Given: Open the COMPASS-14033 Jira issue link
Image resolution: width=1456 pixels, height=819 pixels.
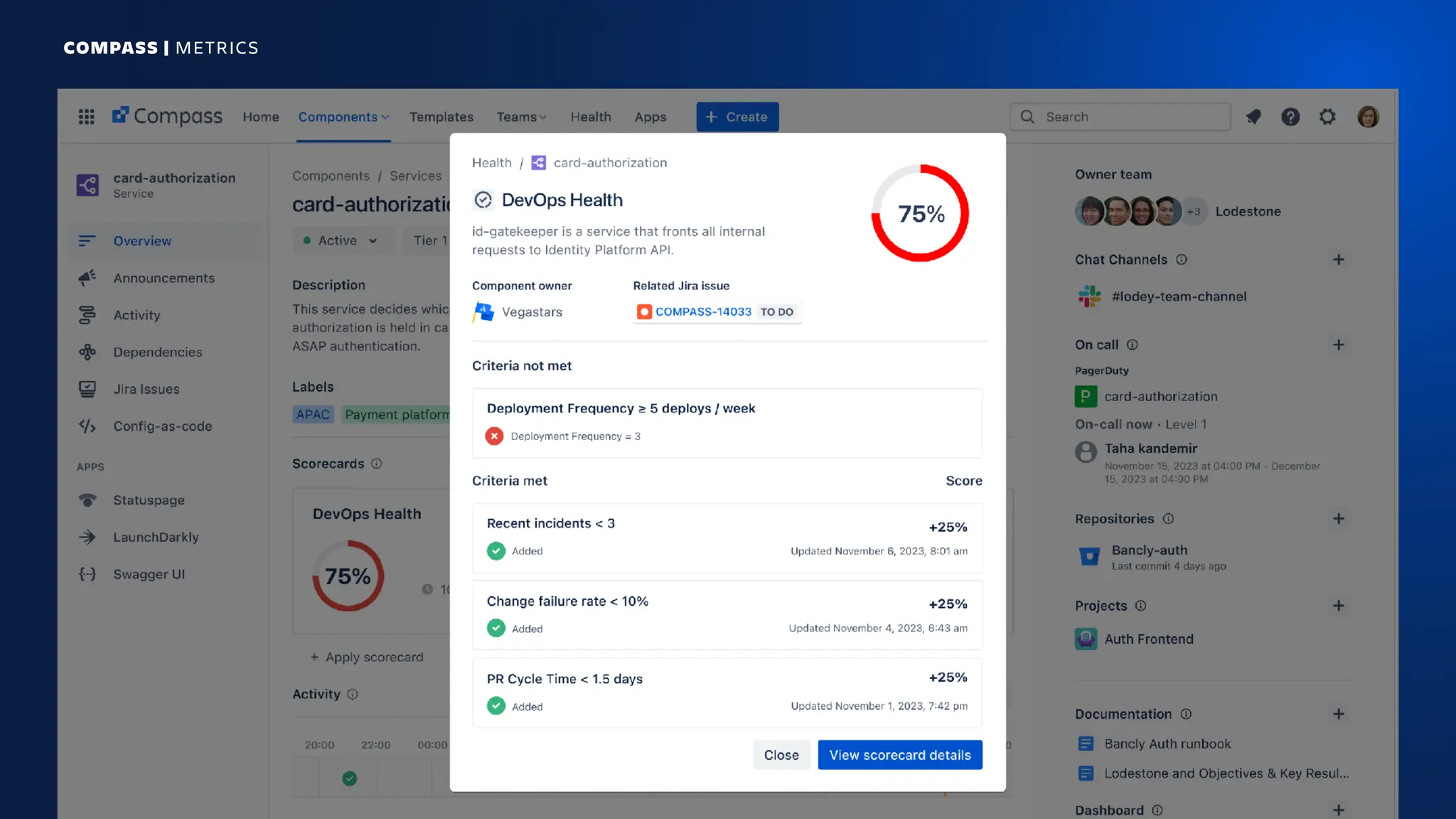Looking at the screenshot, I should (702, 311).
